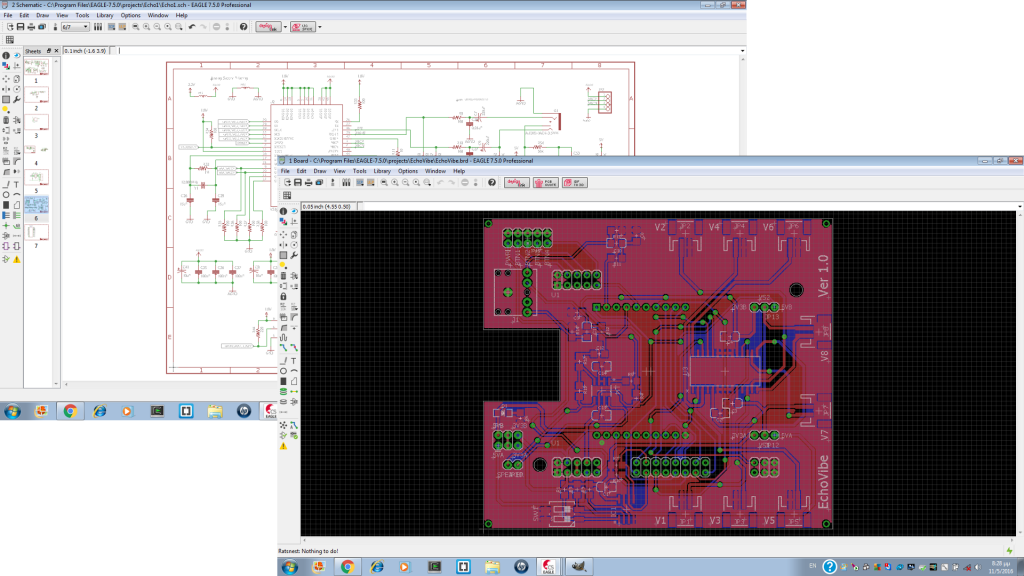The image size is (1024, 576).
Task: Select sheet 3 thumbnail in Sheets panel
Action: pyautogui.click(x=36, y=121)
